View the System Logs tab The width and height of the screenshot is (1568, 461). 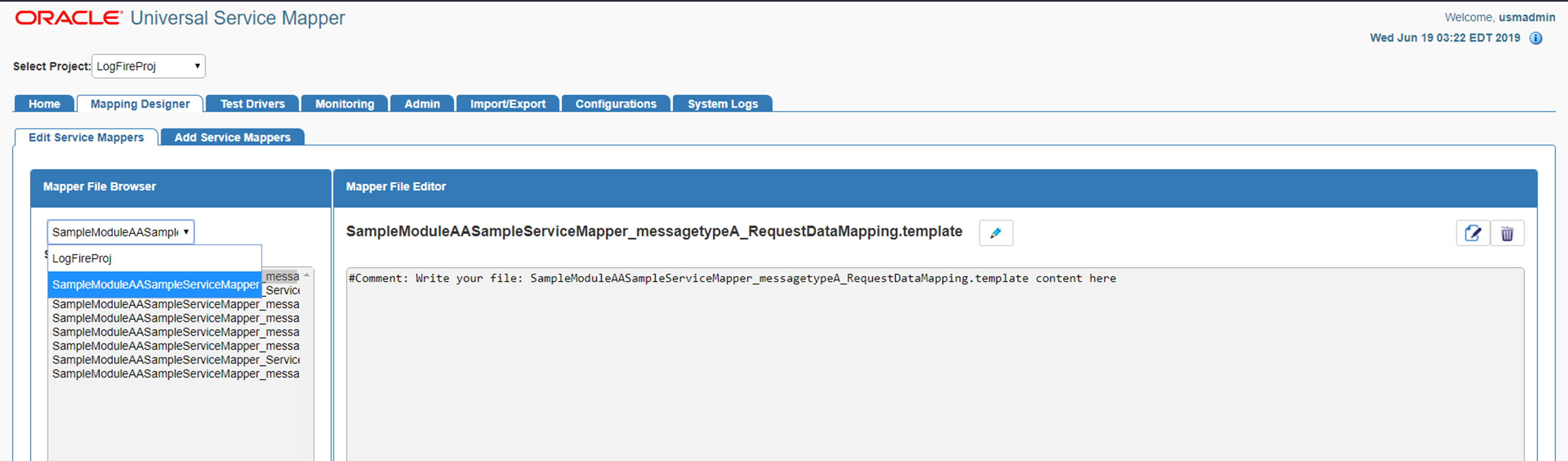coord(723,103)
